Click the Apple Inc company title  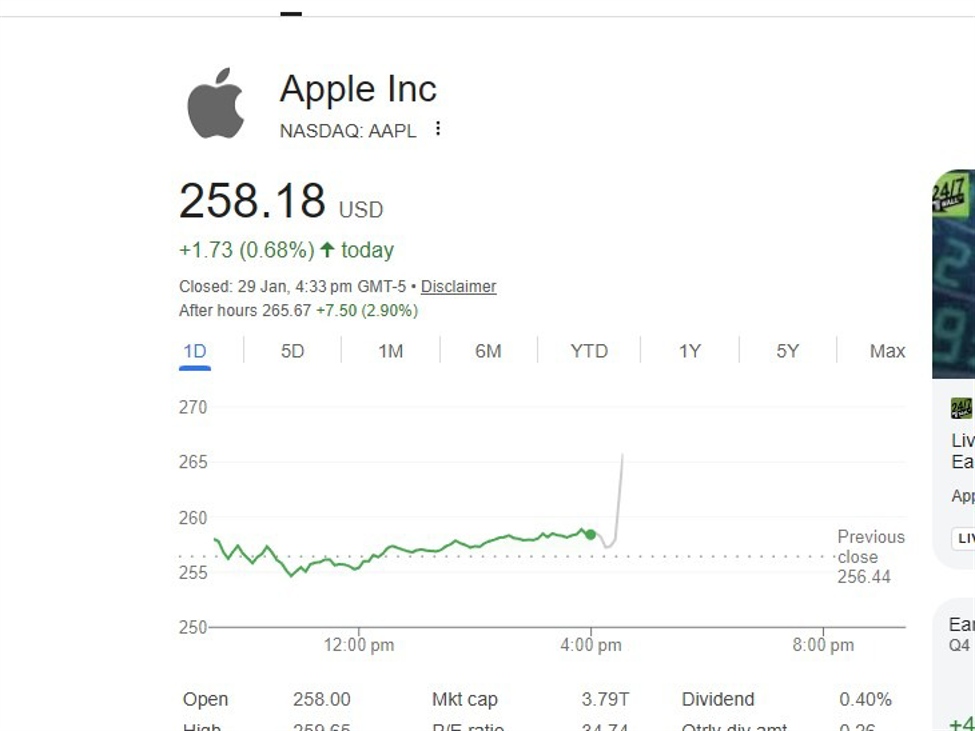tap(358, 89)
